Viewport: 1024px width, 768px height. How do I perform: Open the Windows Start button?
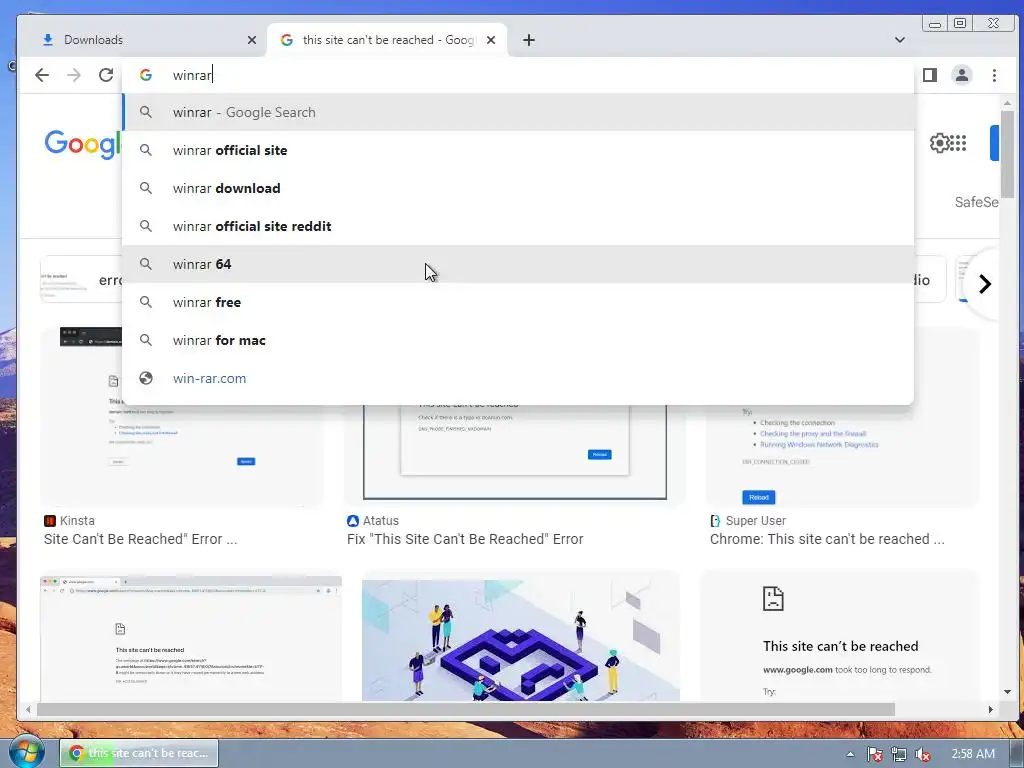coord(26,752)
